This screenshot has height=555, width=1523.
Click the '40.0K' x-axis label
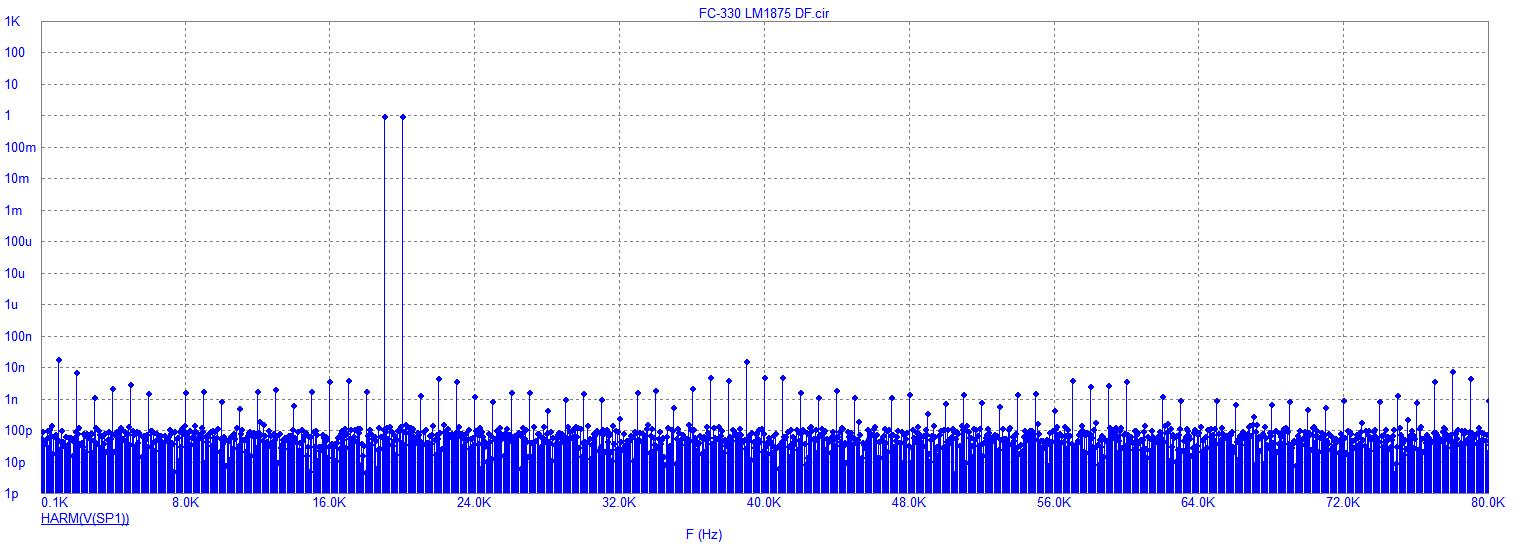pos(764,503)
